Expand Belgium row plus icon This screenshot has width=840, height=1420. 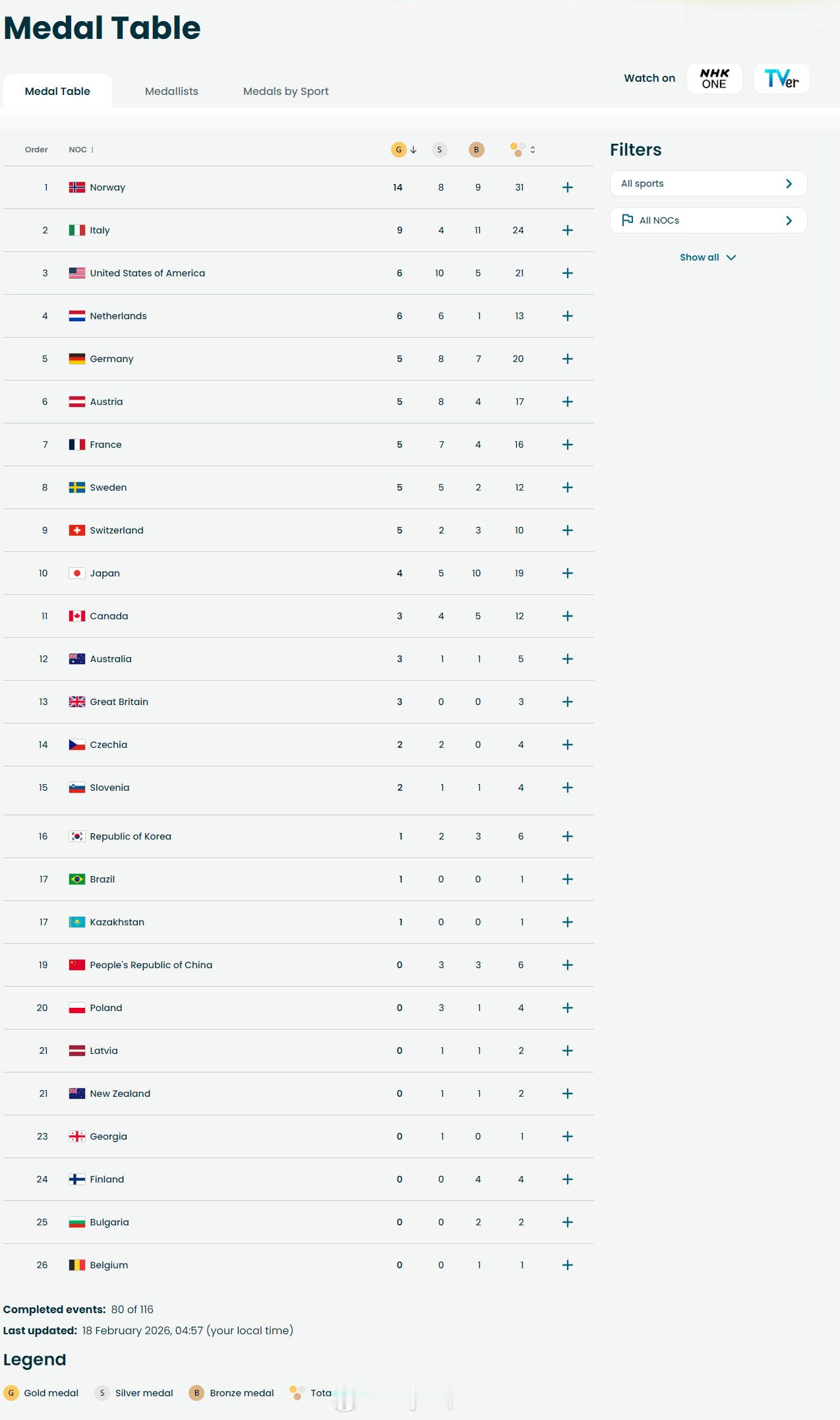[x=567, y=1265]
